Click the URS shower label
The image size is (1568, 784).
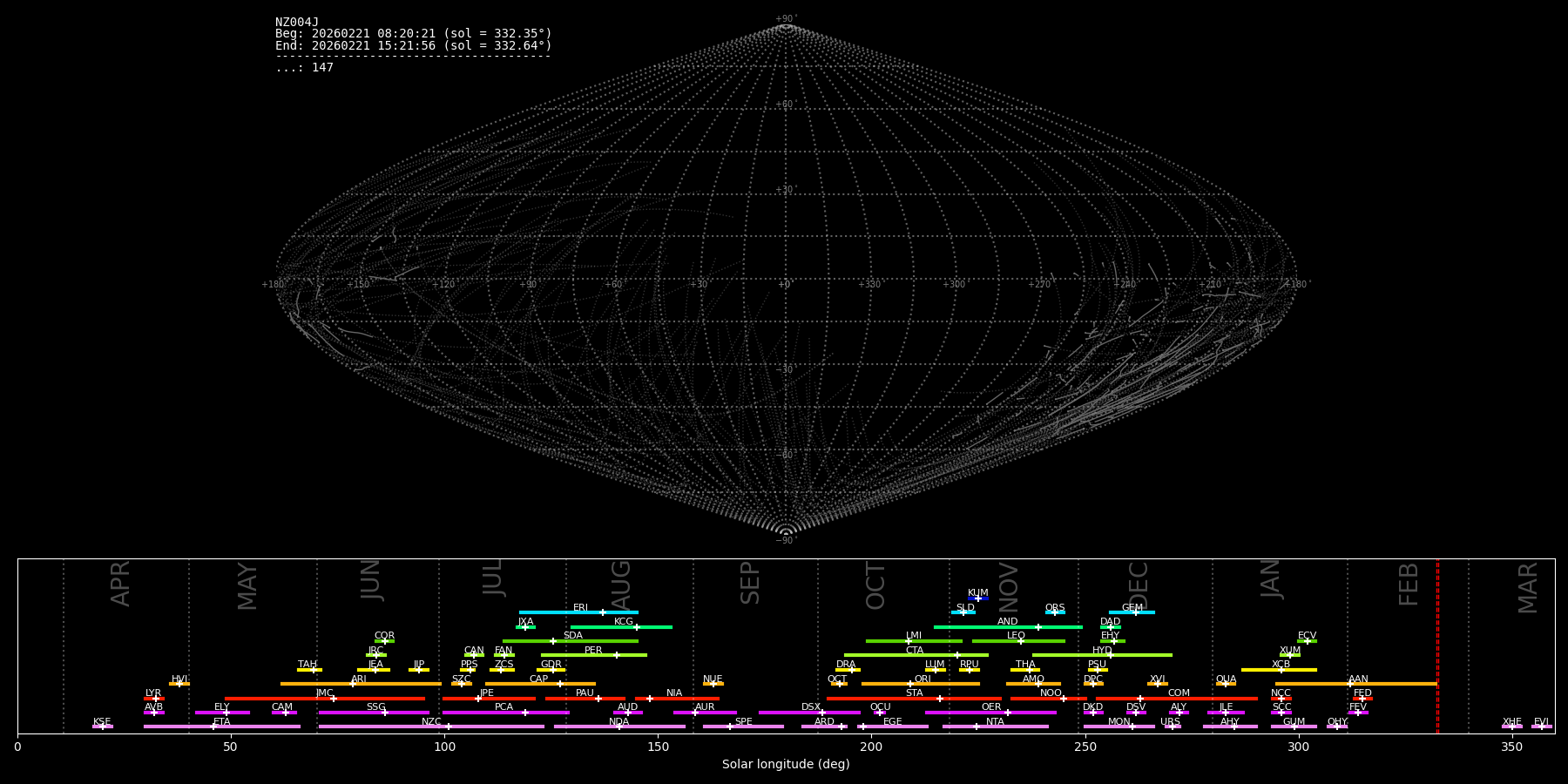[x=1170, y=721]
